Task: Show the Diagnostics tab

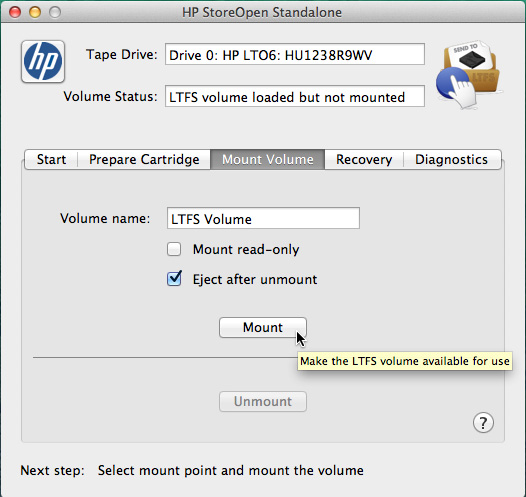Action: click(x=452, y=159)
